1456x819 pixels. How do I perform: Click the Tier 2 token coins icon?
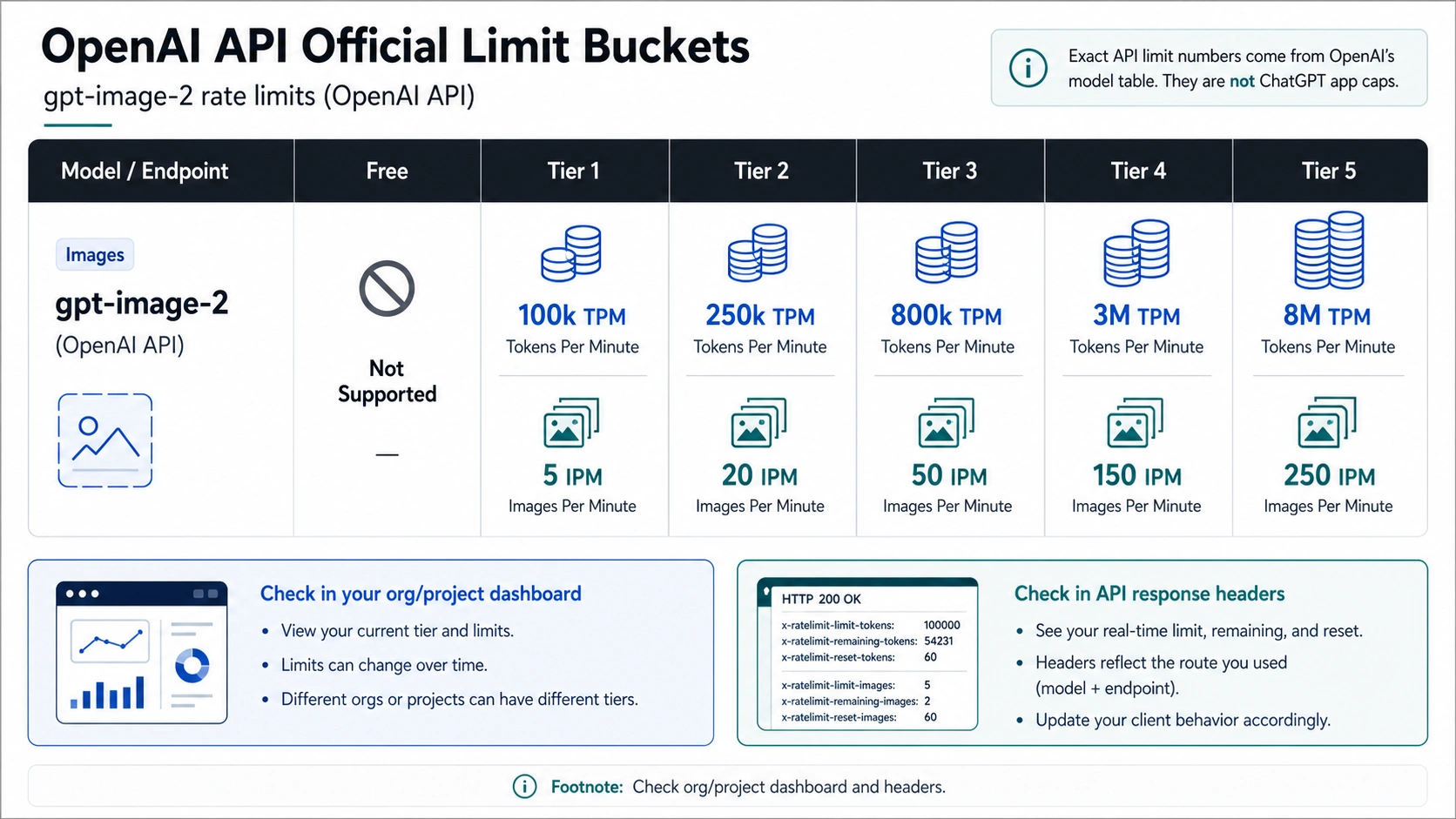pos(758,252)
